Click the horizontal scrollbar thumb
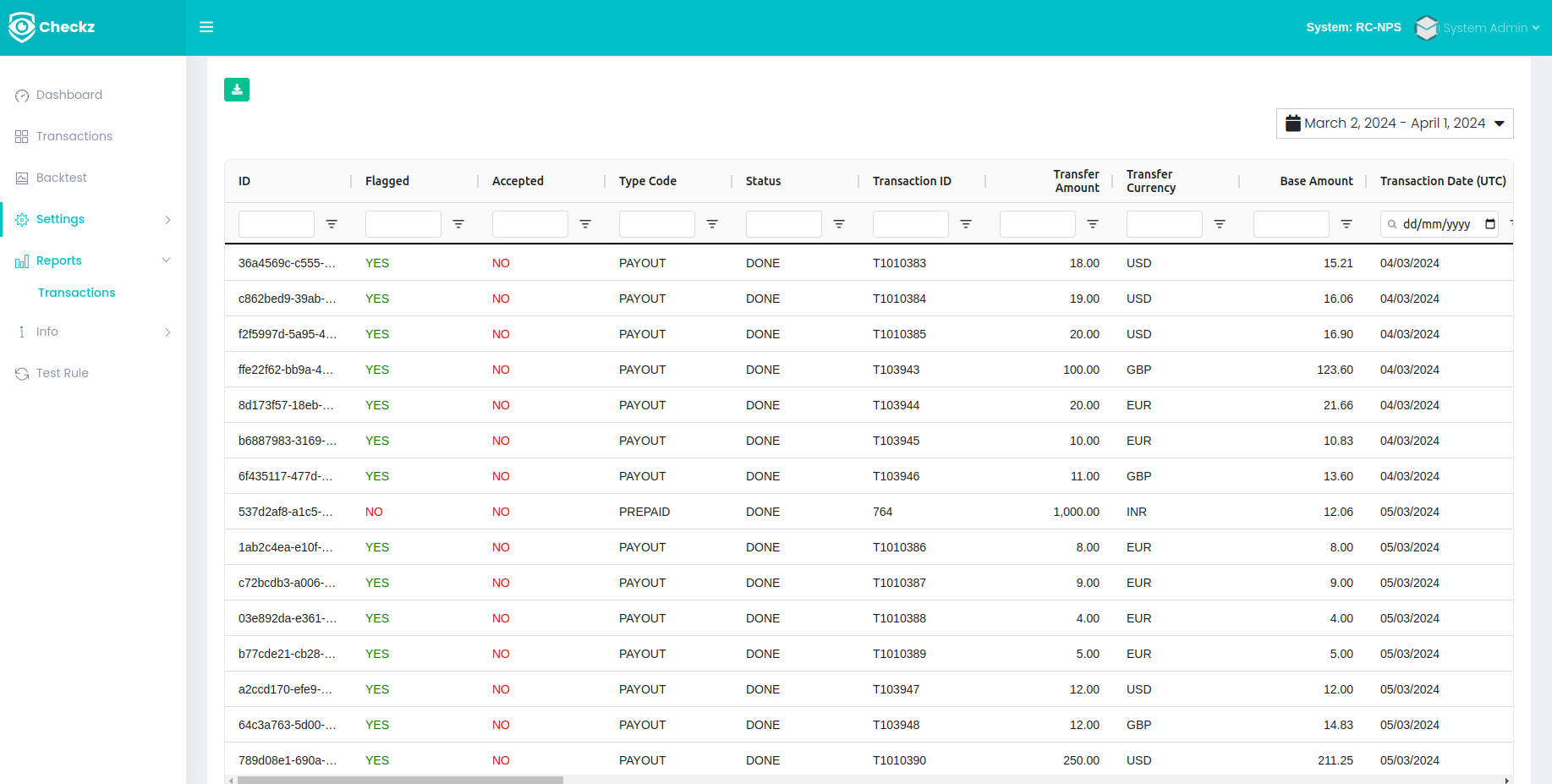The height and width of the screenshot is (784, 1552). pyautogui.click(x=400, y=780)
